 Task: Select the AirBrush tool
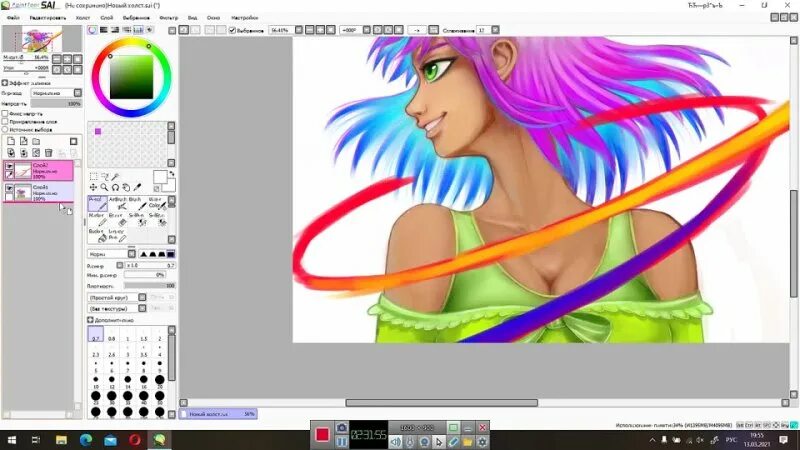117,203
